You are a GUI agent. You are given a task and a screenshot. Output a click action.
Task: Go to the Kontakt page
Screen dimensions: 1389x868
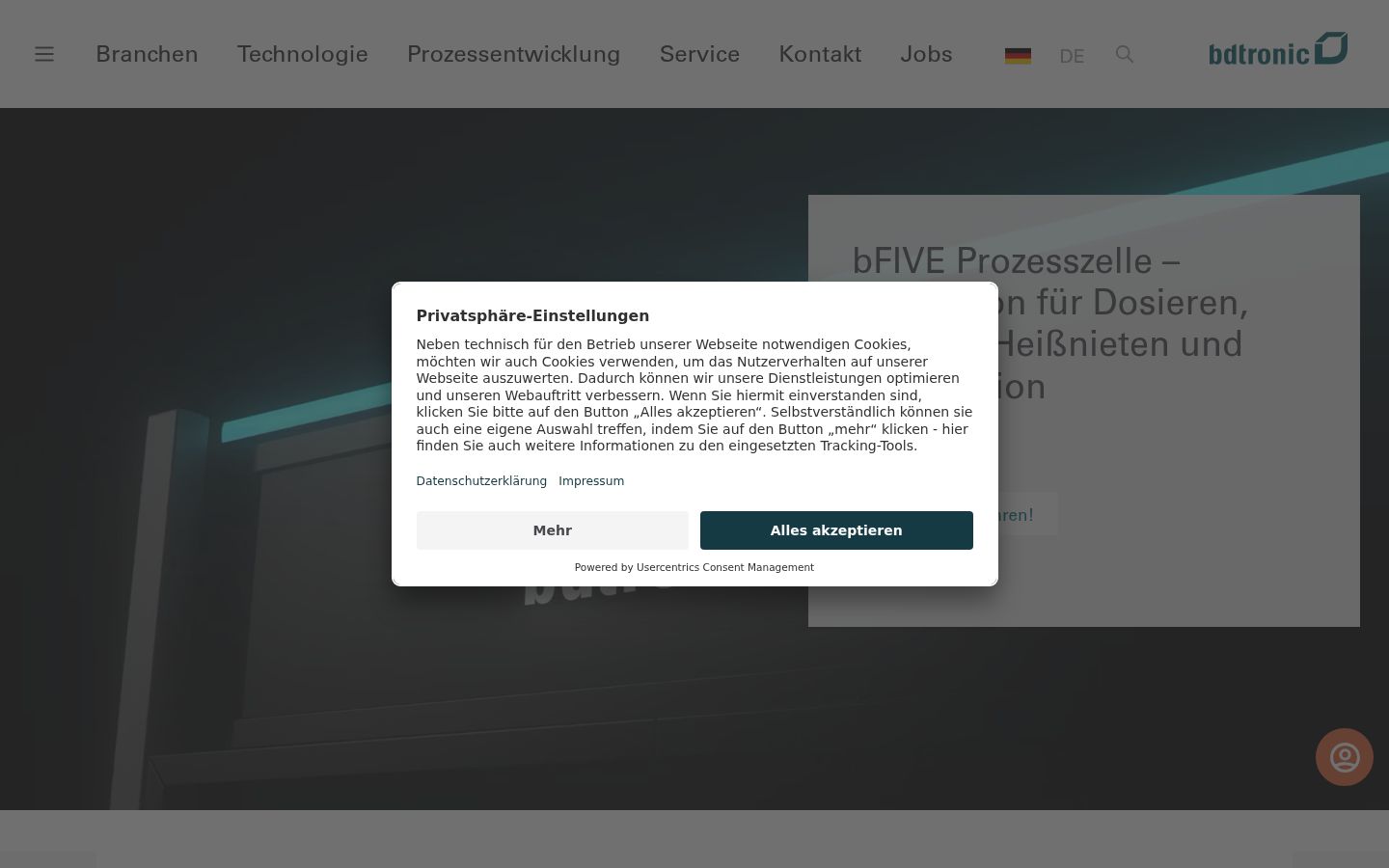tap(820, 54)
